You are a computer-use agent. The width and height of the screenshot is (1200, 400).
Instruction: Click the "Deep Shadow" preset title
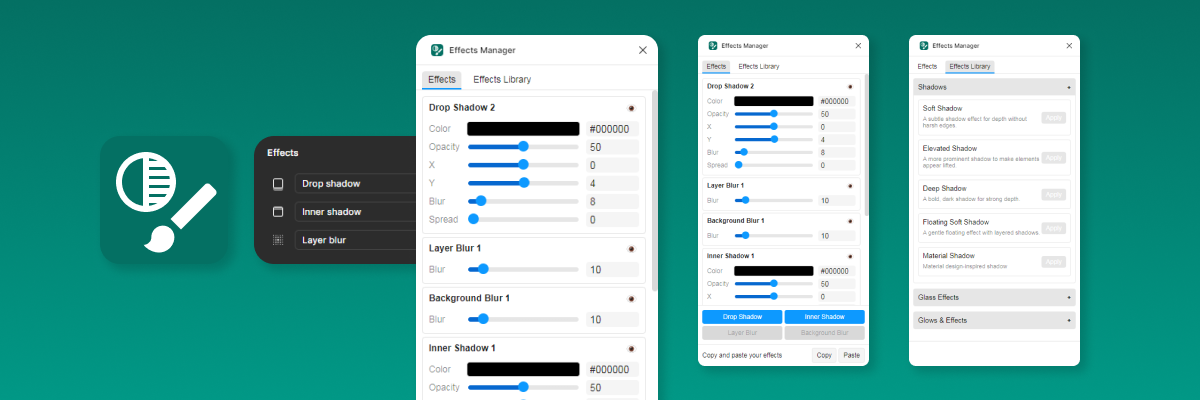coord(944,188)
